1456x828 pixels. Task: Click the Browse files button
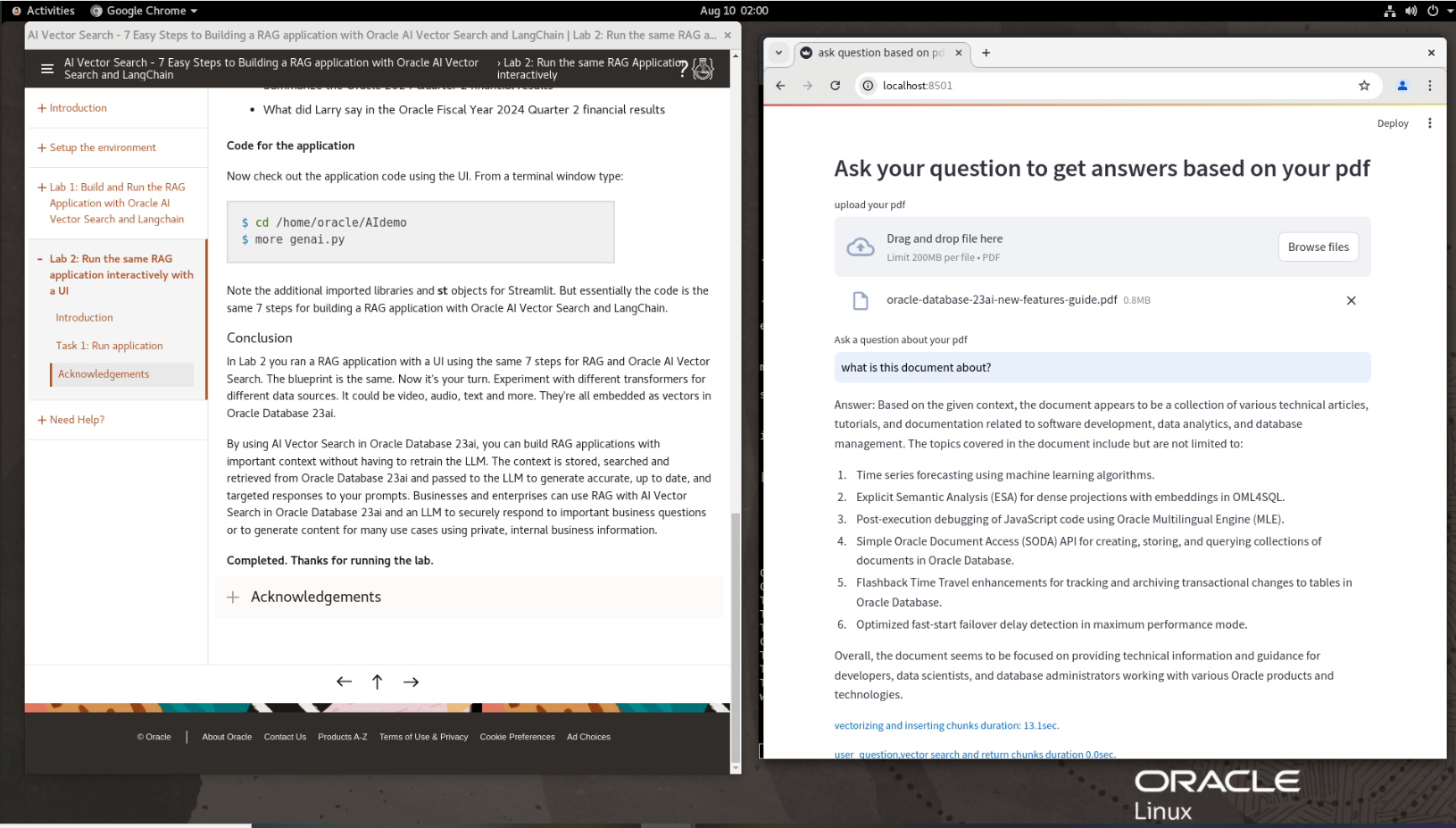point(1319,247)
